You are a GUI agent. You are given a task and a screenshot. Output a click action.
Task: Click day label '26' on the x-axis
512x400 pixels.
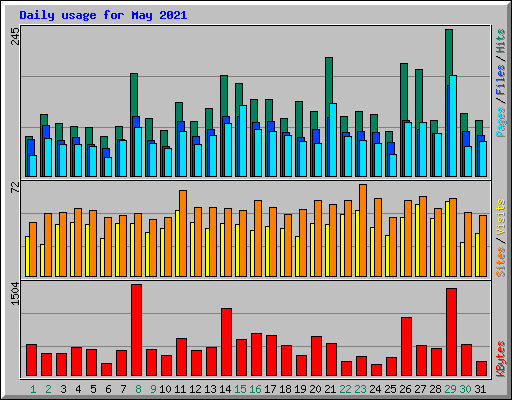point(405,389)
